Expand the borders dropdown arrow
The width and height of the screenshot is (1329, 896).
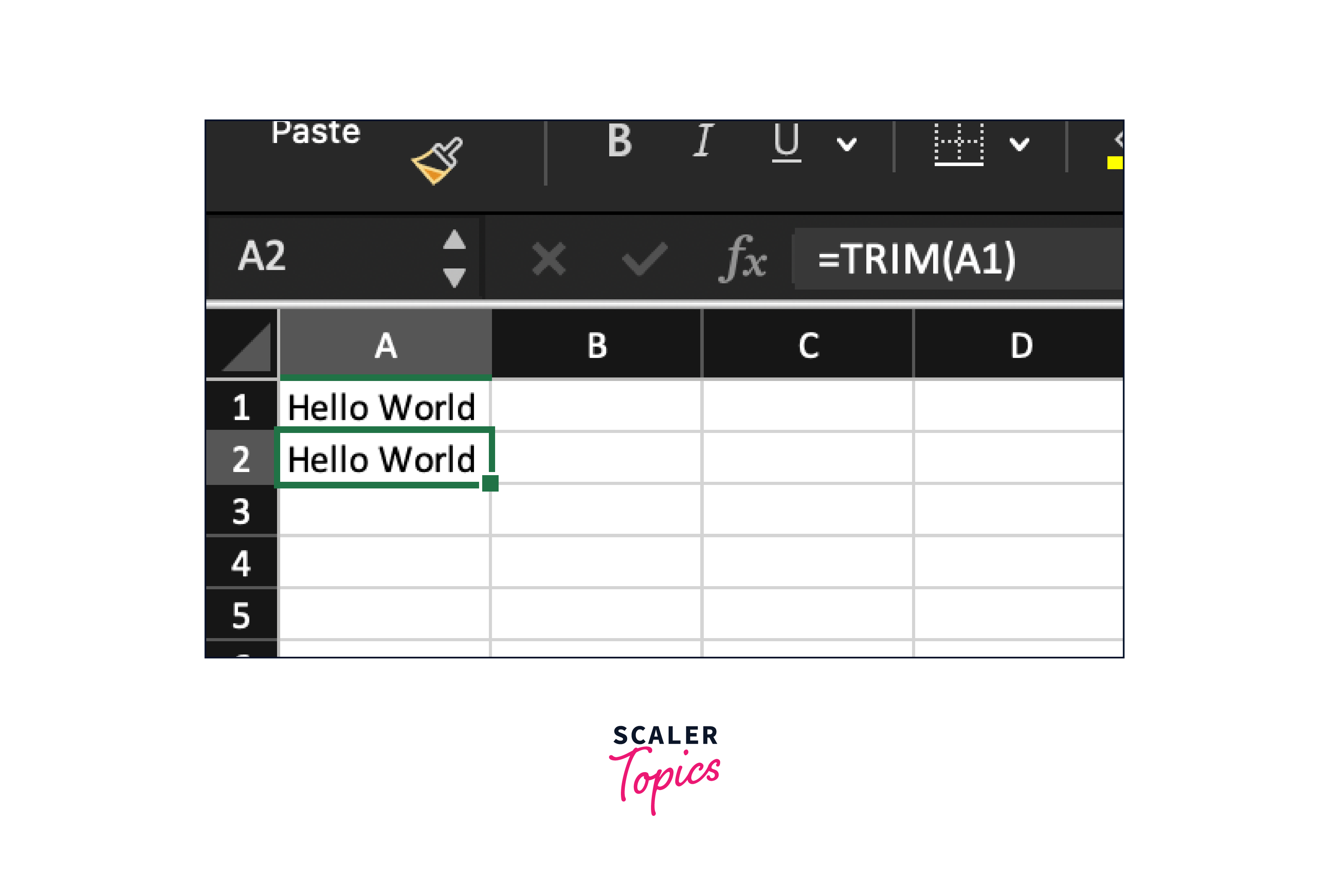click(x=1020, y=144)
